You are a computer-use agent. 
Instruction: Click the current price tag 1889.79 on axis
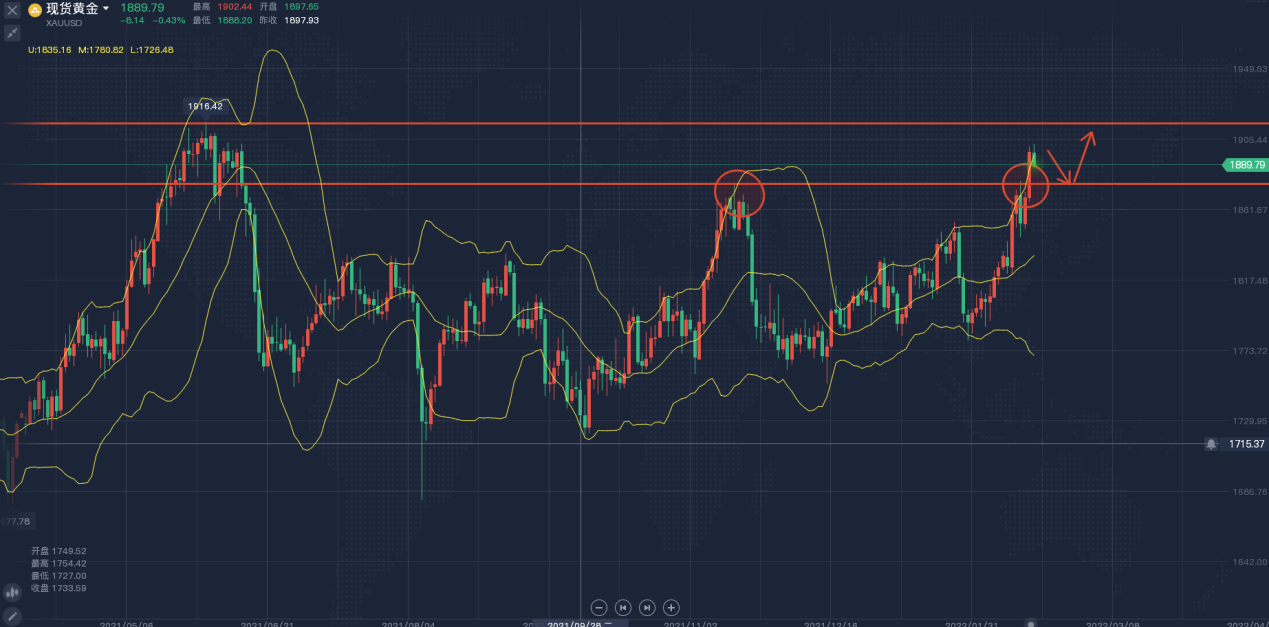pos(1246,165)
